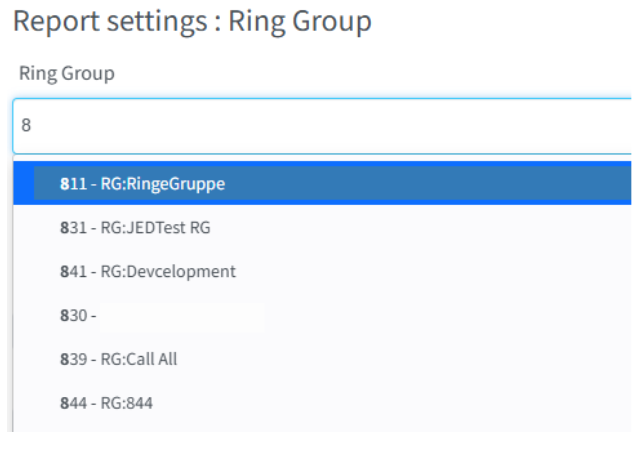Click the number 844 in the list

pos(74,403)
